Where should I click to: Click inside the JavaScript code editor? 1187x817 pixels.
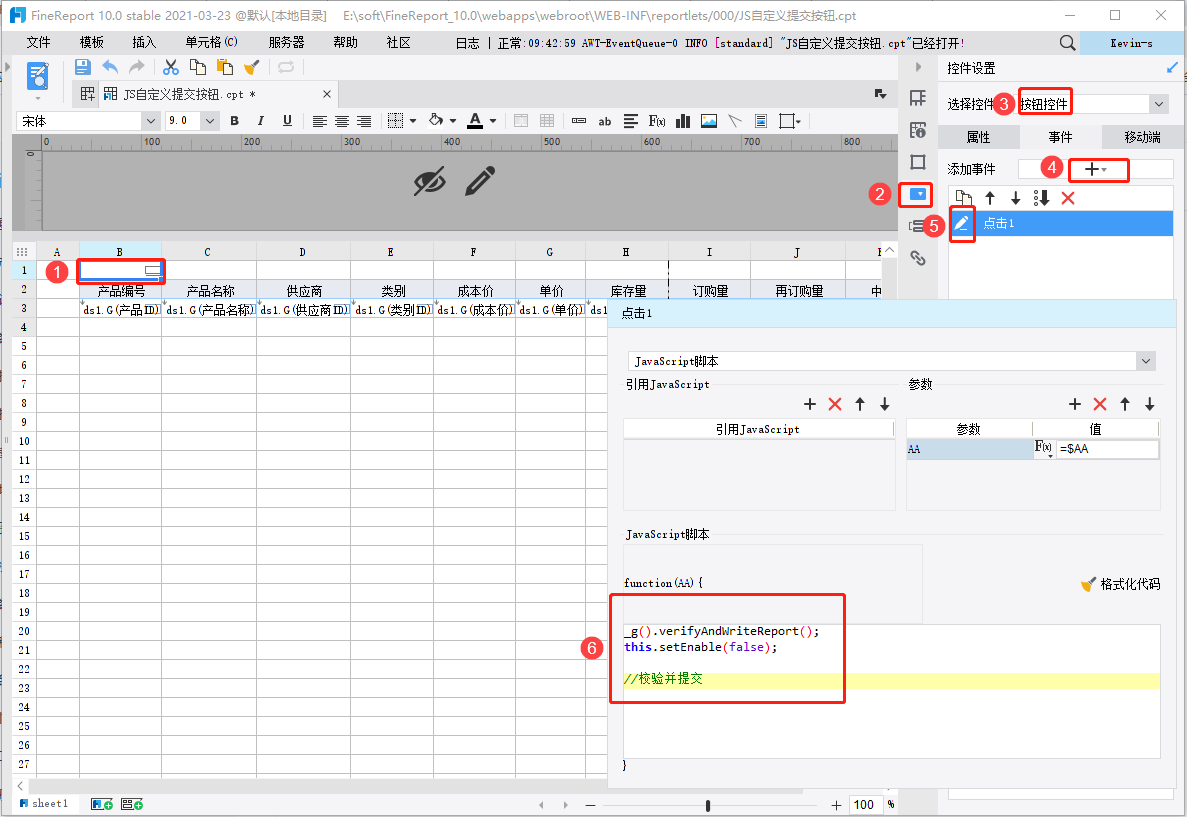pos(892,691)
